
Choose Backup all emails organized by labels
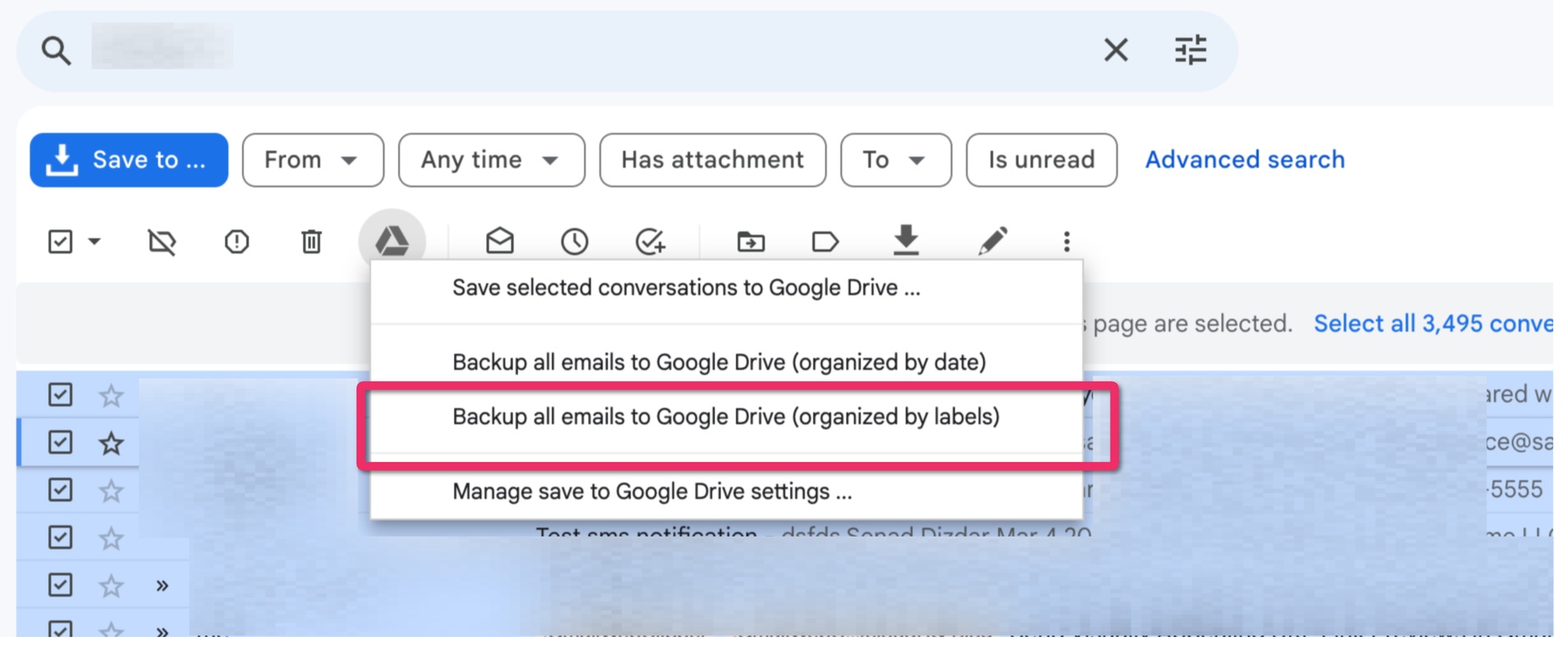pos(727,417)
